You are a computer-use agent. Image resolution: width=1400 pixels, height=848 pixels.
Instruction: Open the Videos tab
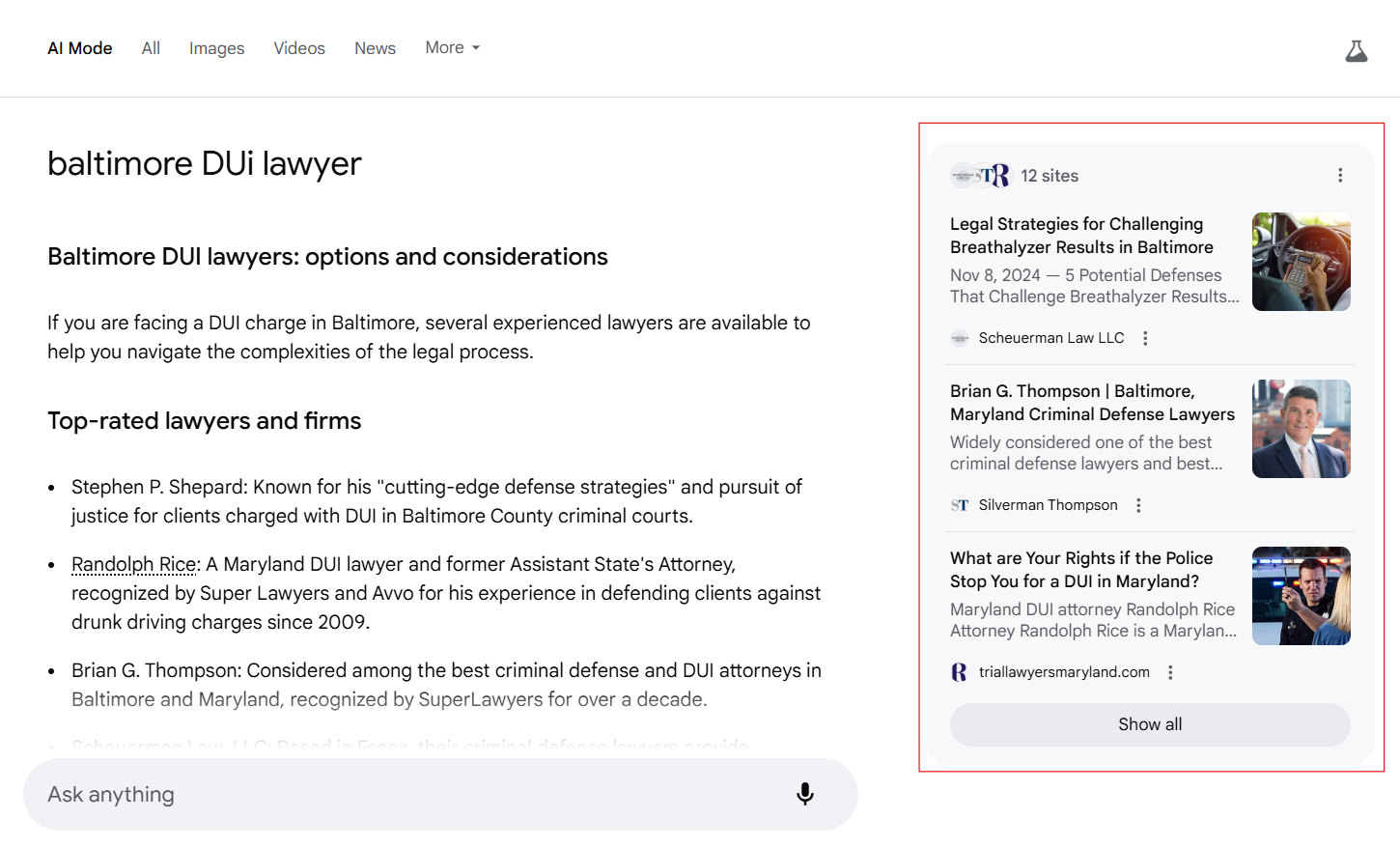point(299,48)
